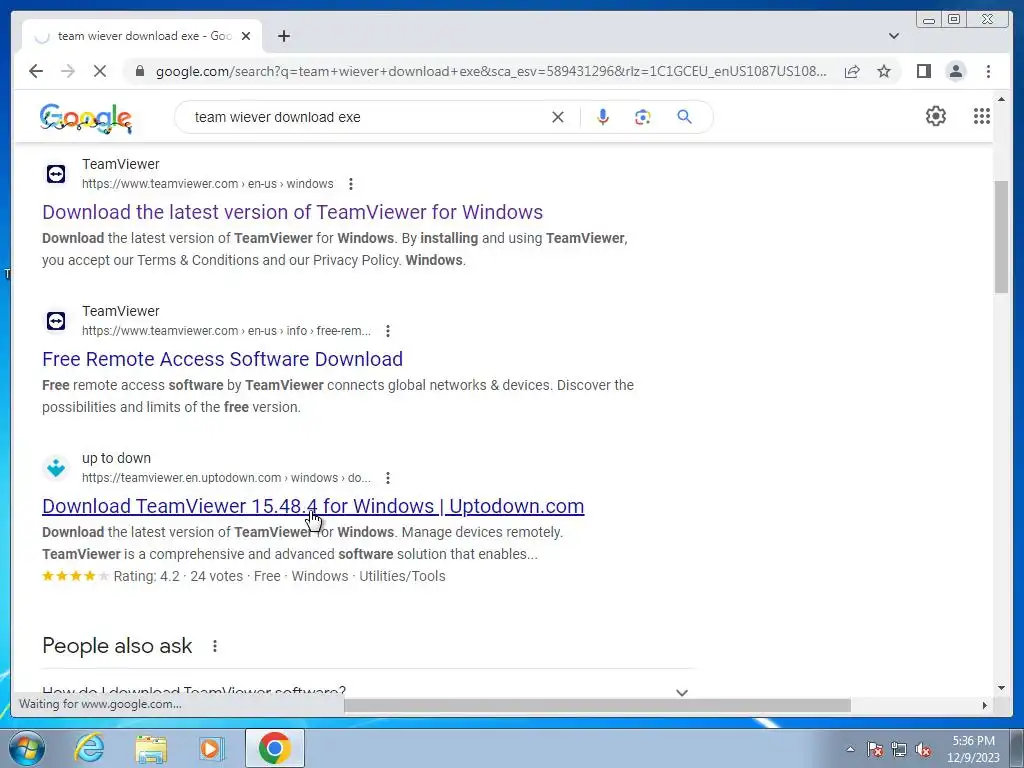This screenshot has width=1024, height=768.
Task: Click the scrollbar up arrow
Action: point(1001,100)
